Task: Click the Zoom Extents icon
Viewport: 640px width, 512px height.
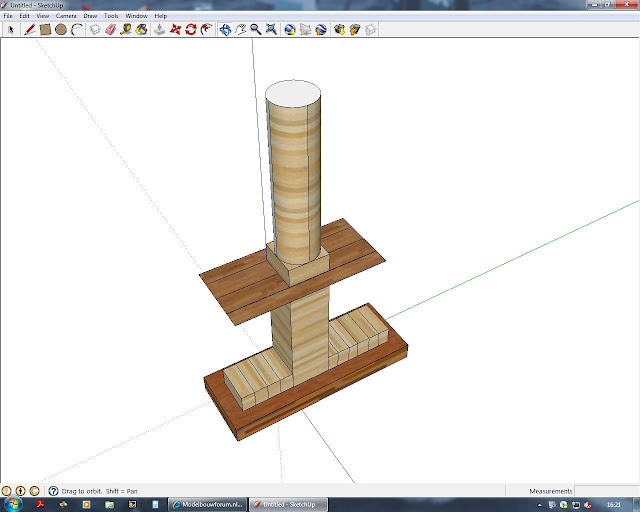Action: click(x=271, y=29)
